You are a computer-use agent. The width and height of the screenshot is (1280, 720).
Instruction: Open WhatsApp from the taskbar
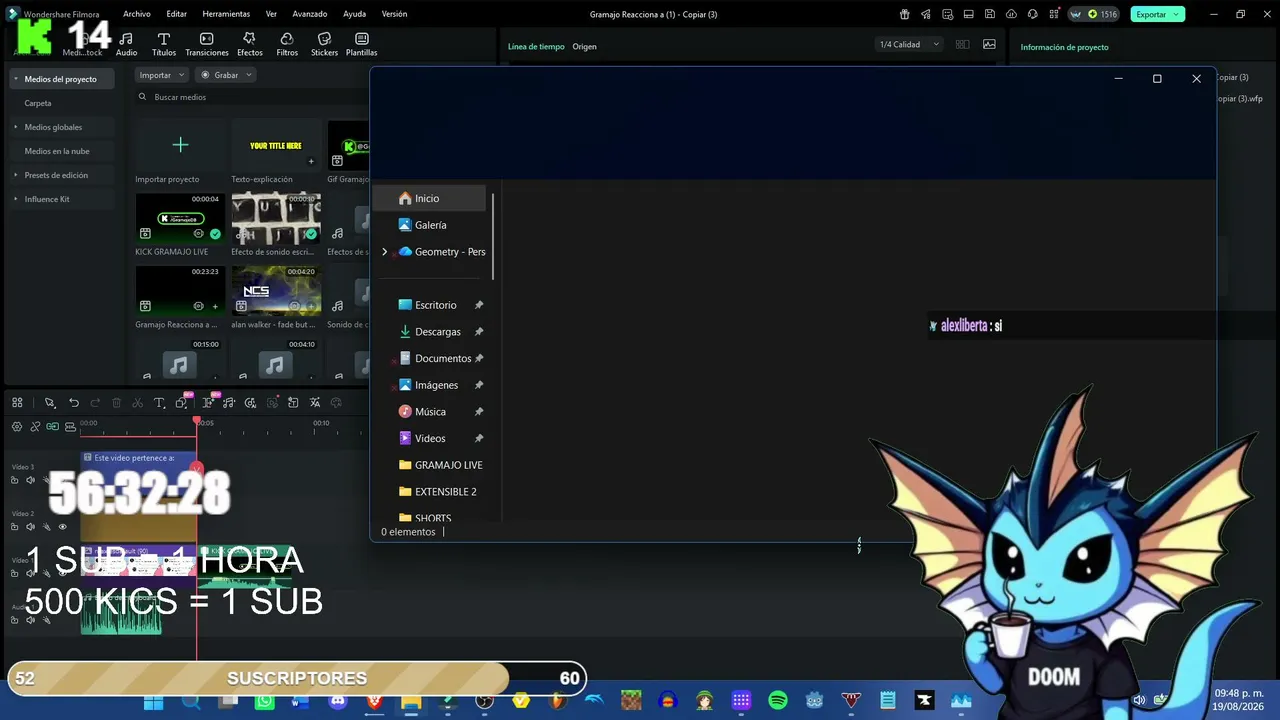click(x=264, y=701)
